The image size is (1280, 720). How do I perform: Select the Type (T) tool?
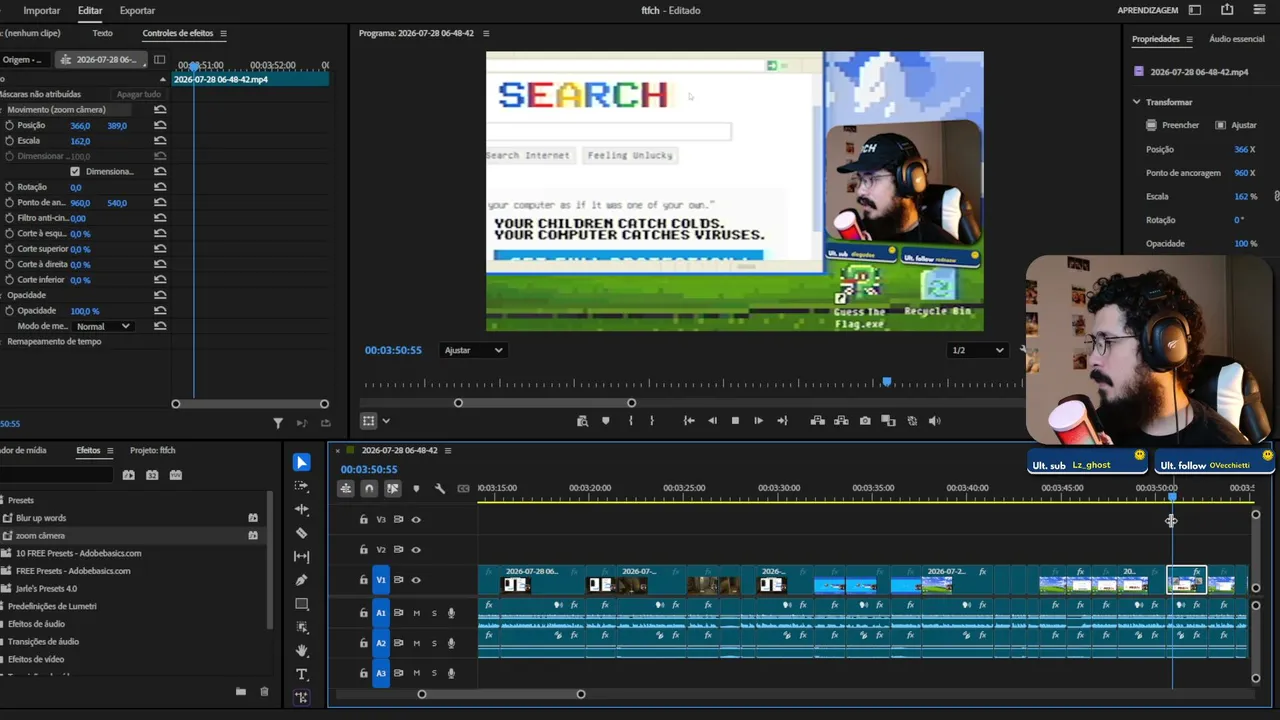302,674
